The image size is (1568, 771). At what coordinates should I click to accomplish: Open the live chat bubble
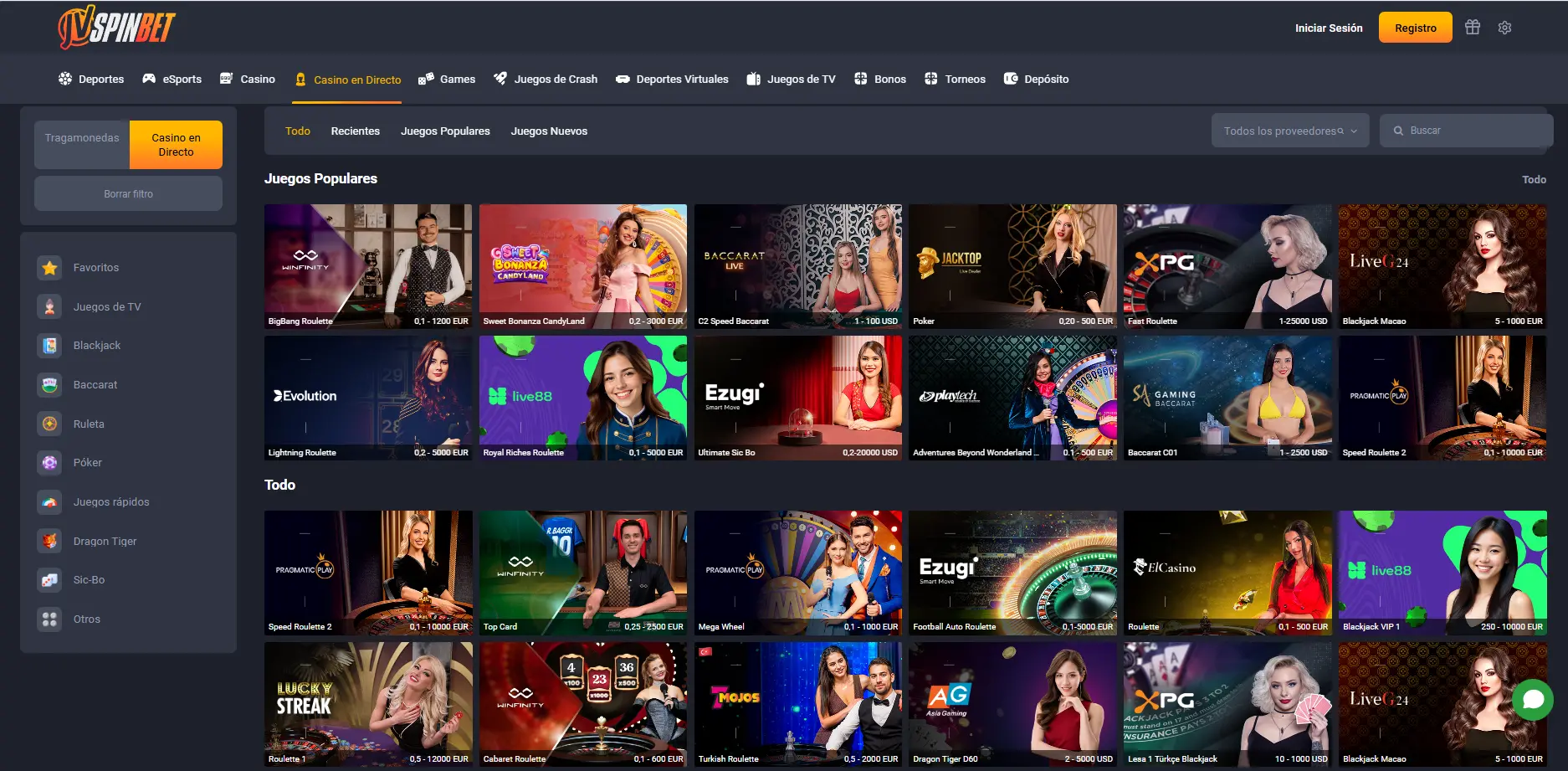(1533, 698)
